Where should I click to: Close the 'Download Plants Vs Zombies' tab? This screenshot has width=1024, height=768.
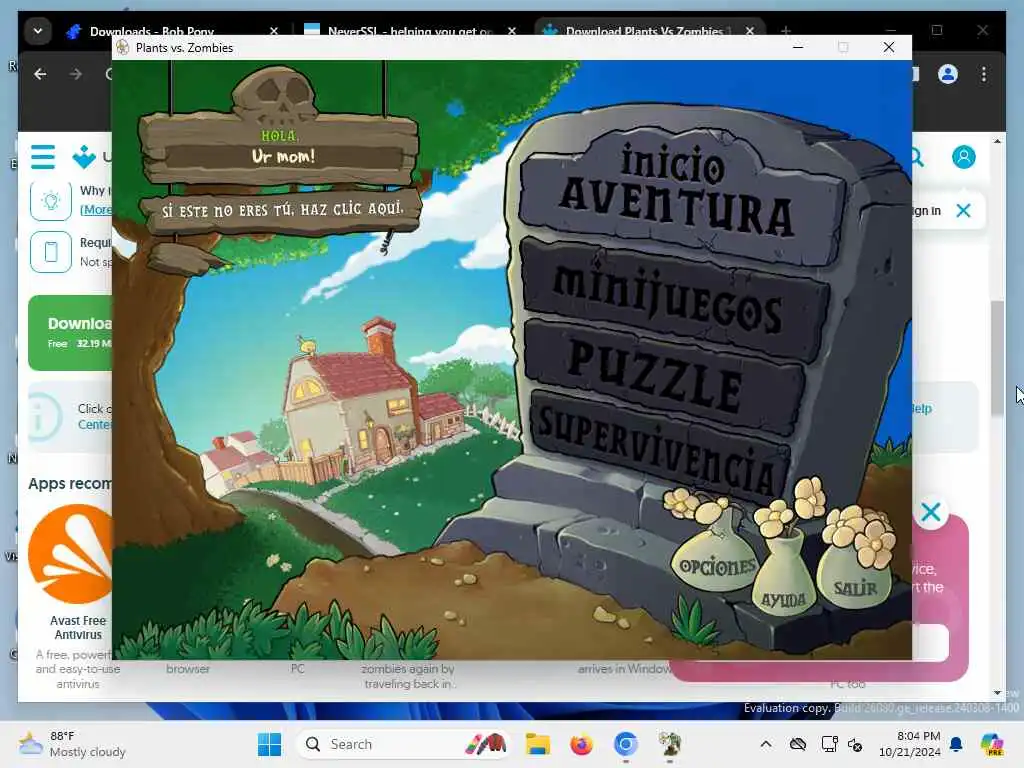tap(750, 31)
